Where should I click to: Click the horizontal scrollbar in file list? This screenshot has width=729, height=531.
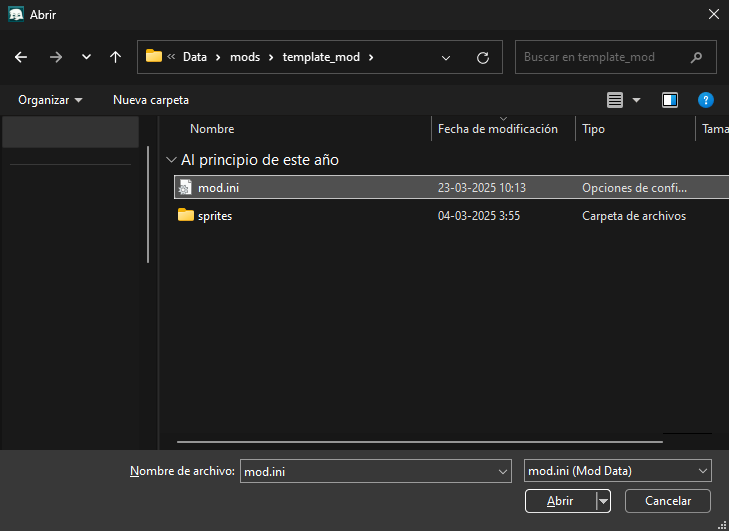pos(420,441)
